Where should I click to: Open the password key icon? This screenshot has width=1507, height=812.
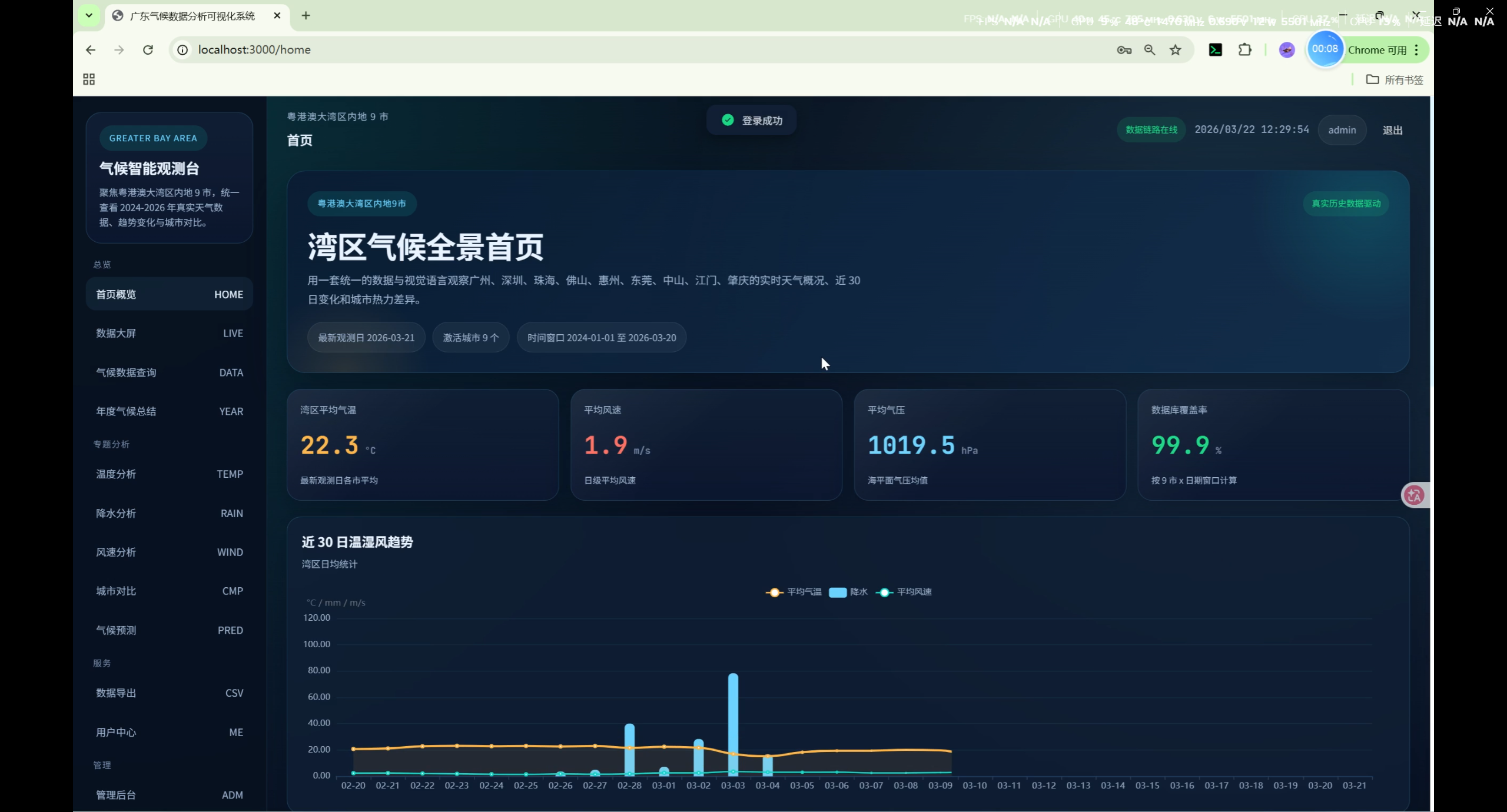[x=1124, y=50]
